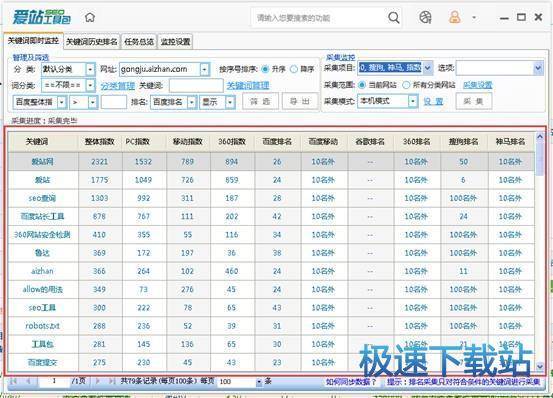Open the 任务总览 tab
The image size is (553, 398).
(139, 42)
